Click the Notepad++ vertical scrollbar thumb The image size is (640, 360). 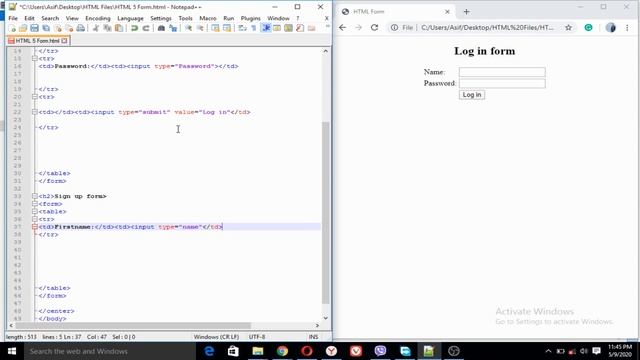click(325, 212)
